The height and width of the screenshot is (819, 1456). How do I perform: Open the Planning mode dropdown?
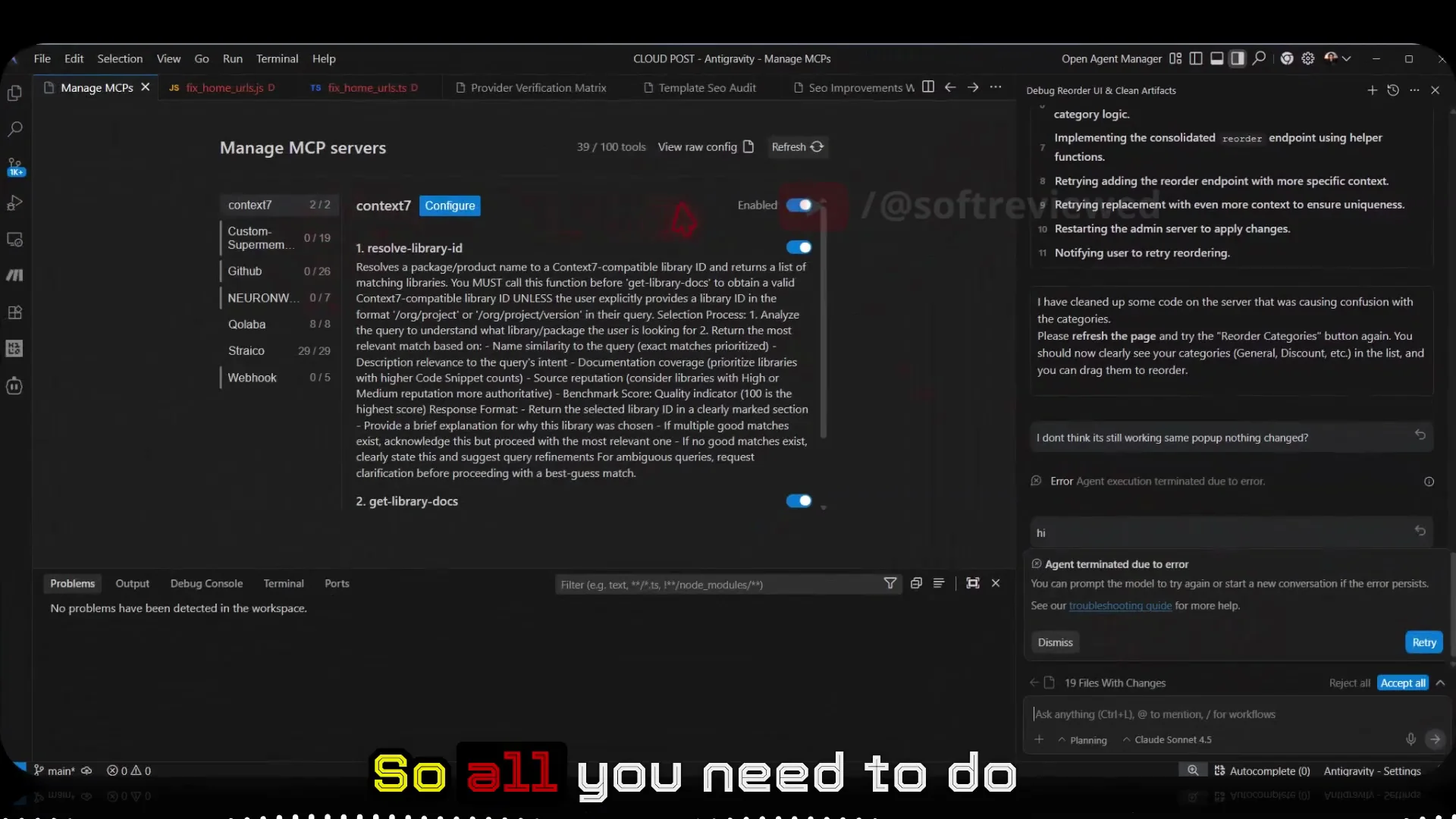(x=1081, y=739)
